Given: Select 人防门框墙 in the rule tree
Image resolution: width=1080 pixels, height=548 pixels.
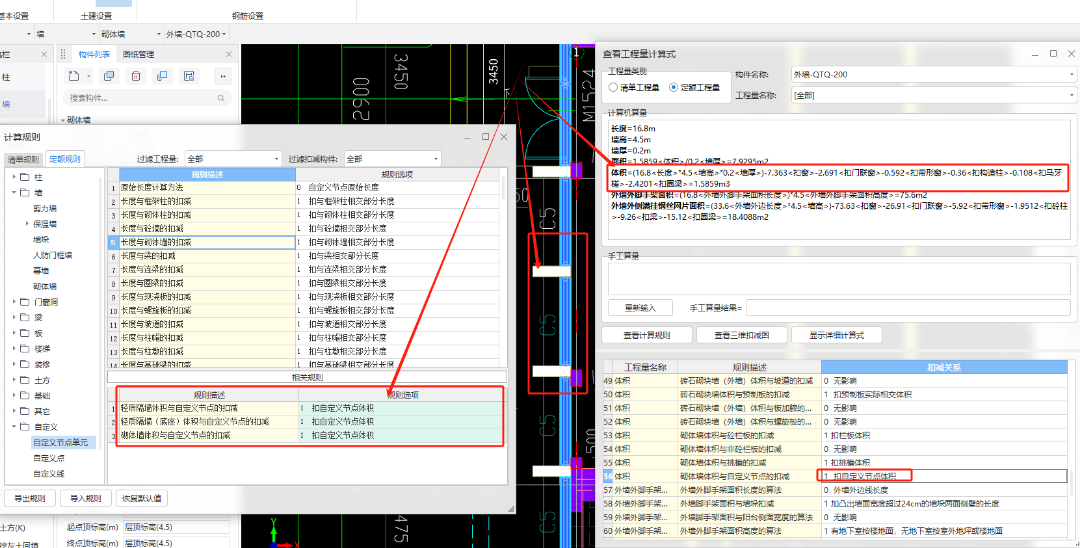Looking at the screenshot, I should tap(52, 255).
